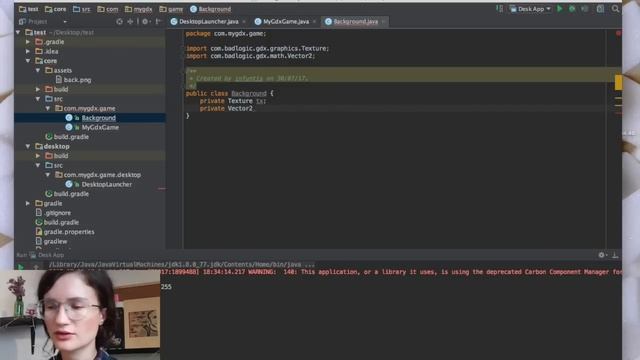Open DesktopLauncher in project tree

98,184
